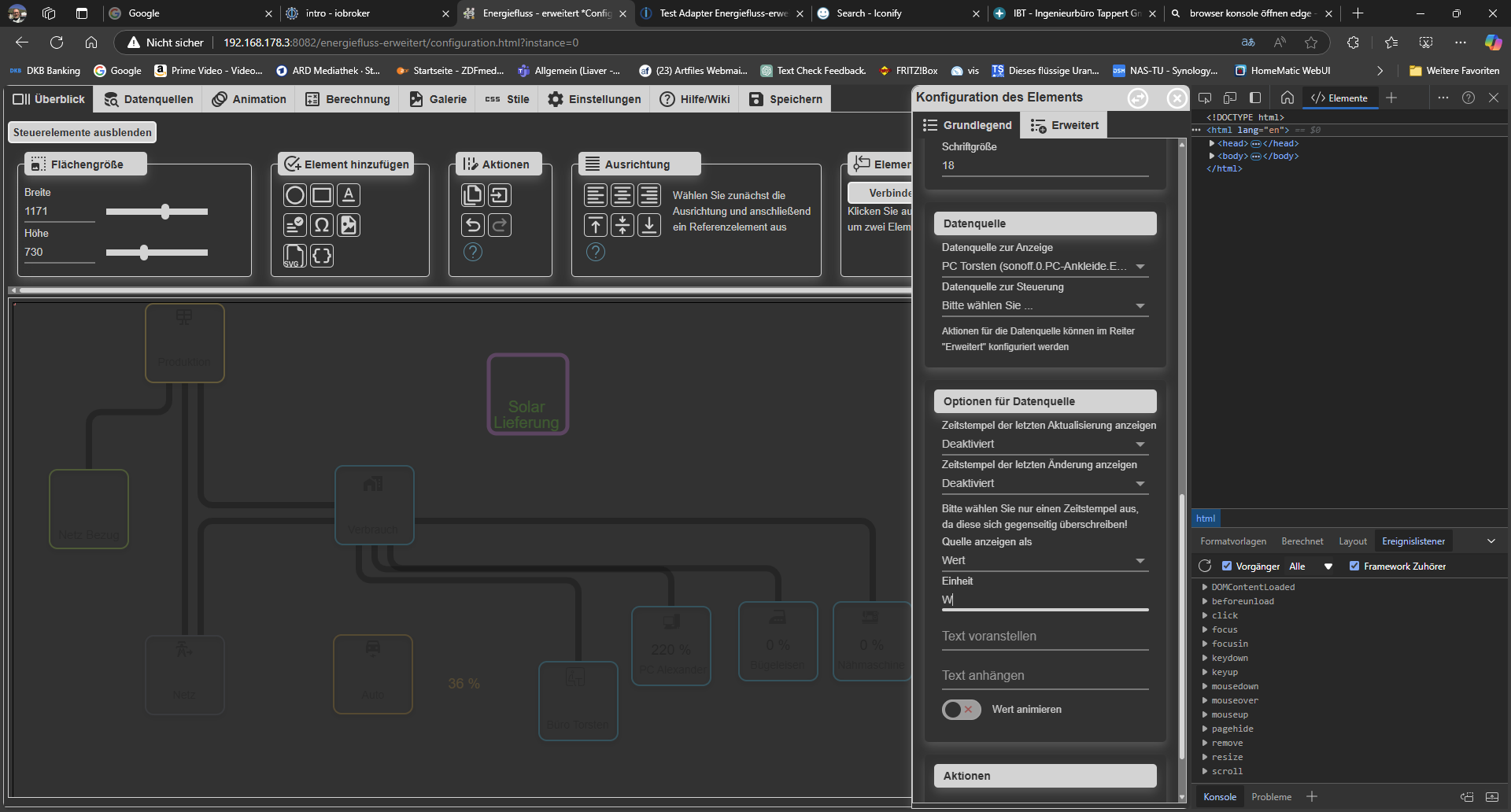Add a data source text element

tap(295, 225)
